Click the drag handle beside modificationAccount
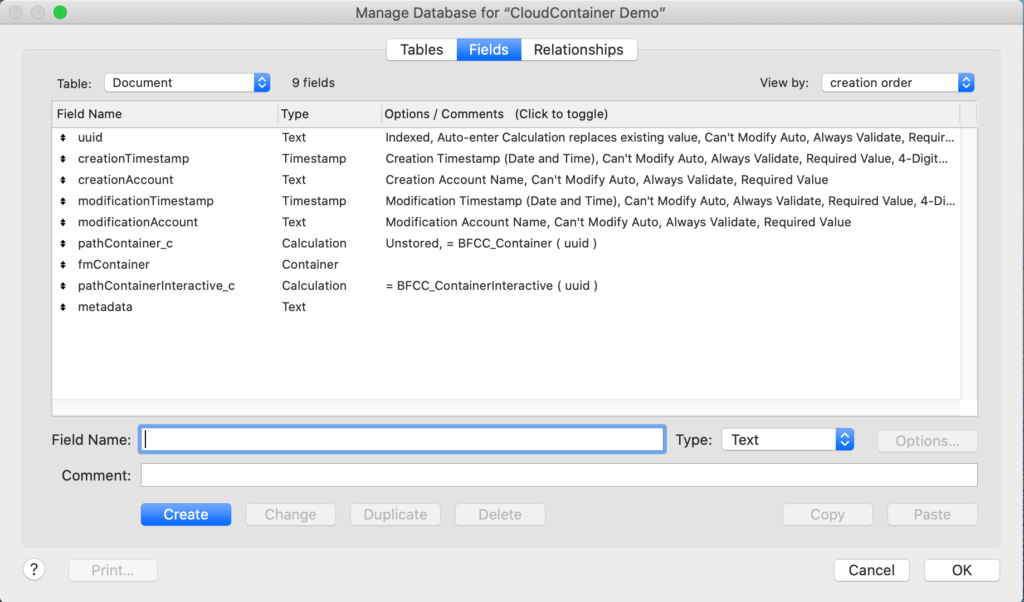 (x=64, y=223)
